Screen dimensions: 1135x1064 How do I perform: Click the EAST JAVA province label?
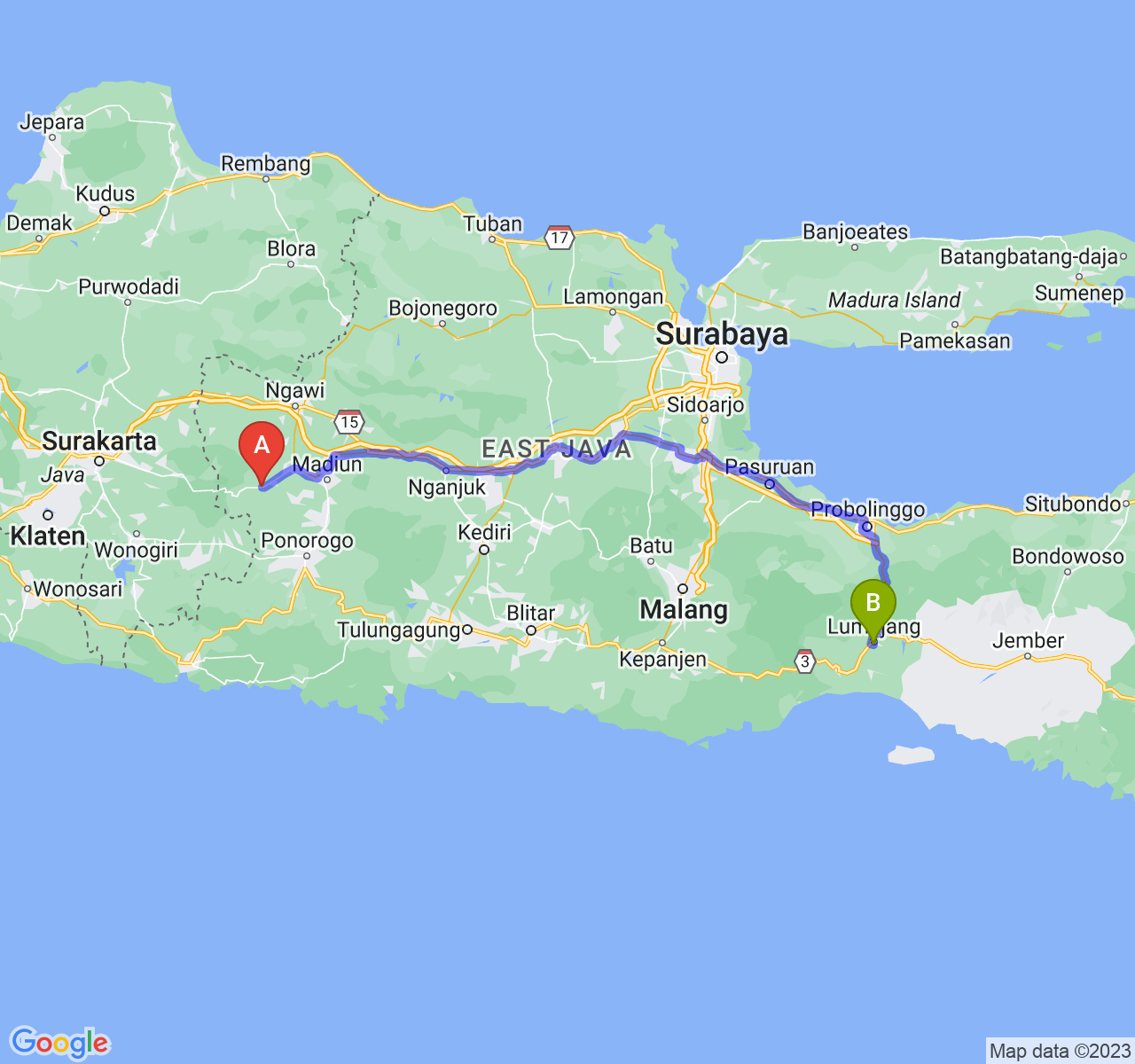click(x=557, y=449)
